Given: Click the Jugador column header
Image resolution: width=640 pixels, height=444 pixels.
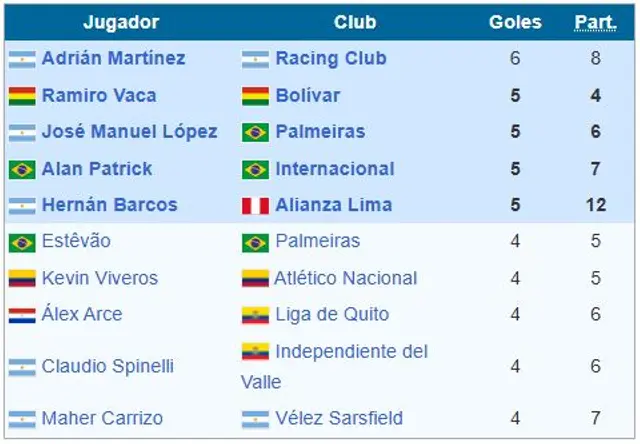Looking at the screenshot, I should click(x=121, y=22).
